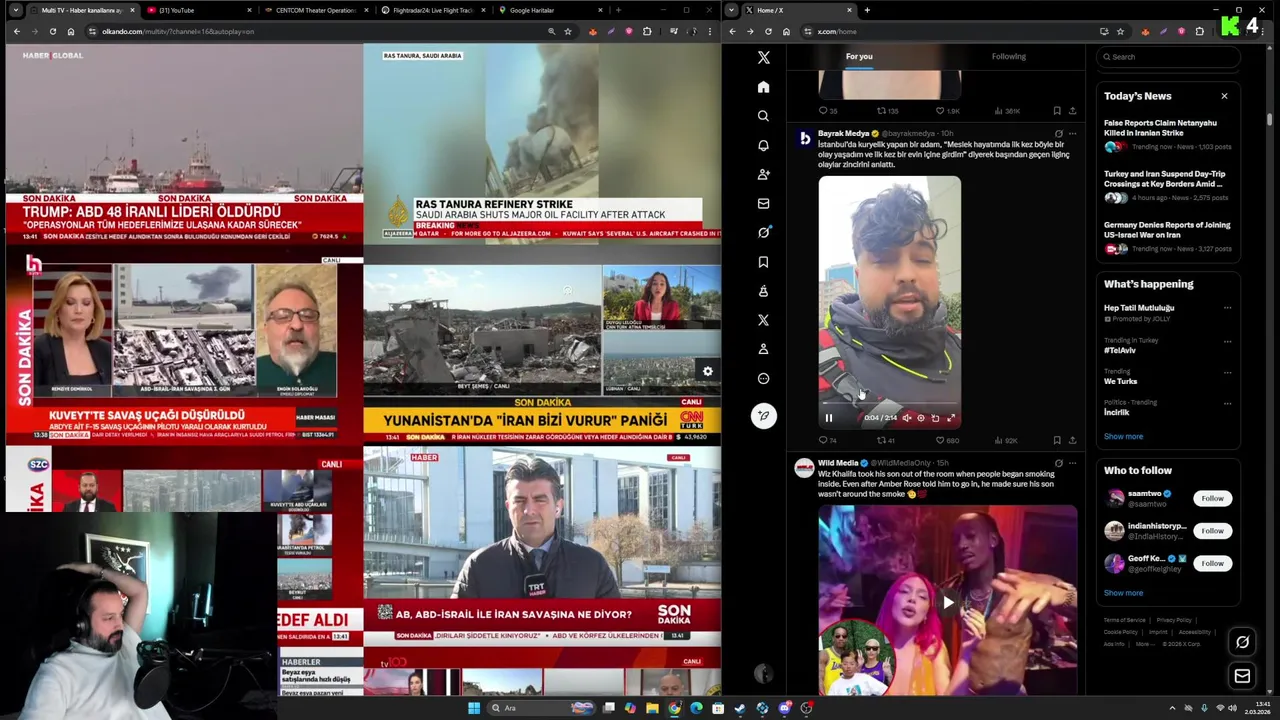This screenshot has width=1280, height=720.
Task: Switch to the Google Haritalar tab
Action: click(550, 10)
